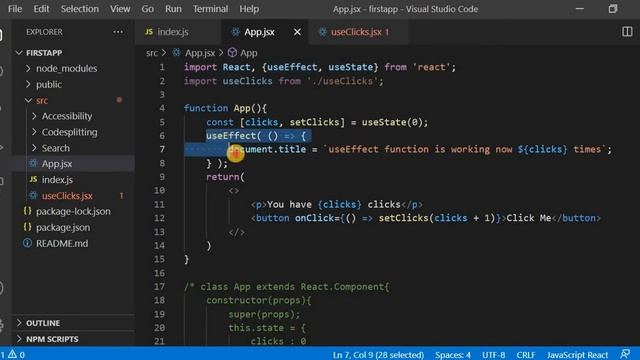Open the problems and warnings status indicator

pyautogui.click(x=13, y=355)
